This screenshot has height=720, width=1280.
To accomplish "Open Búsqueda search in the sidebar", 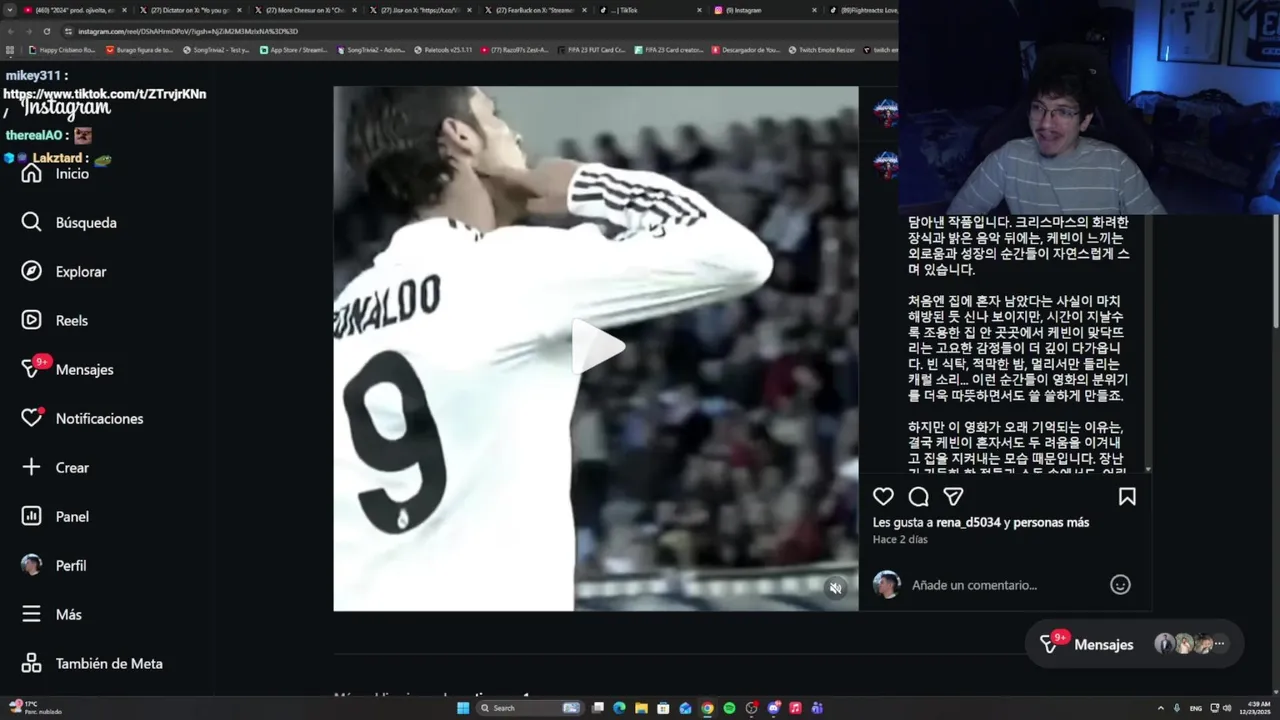I will click(x=69, y=223).
